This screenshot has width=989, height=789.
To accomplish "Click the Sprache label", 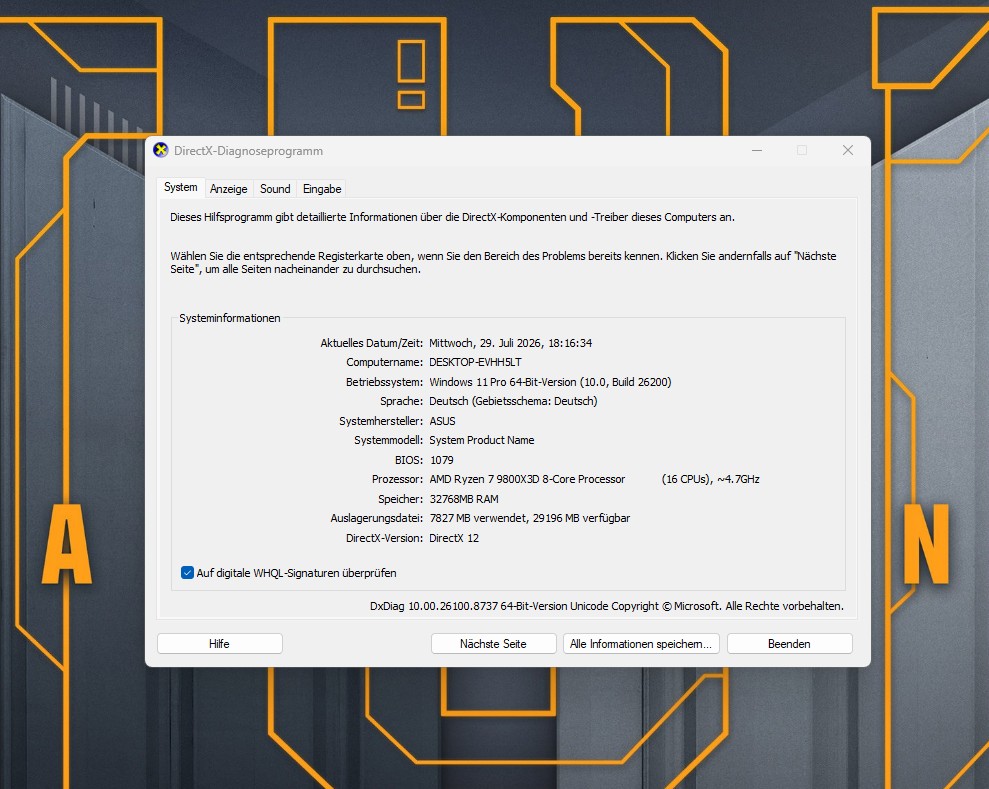I will pos(401,401).
